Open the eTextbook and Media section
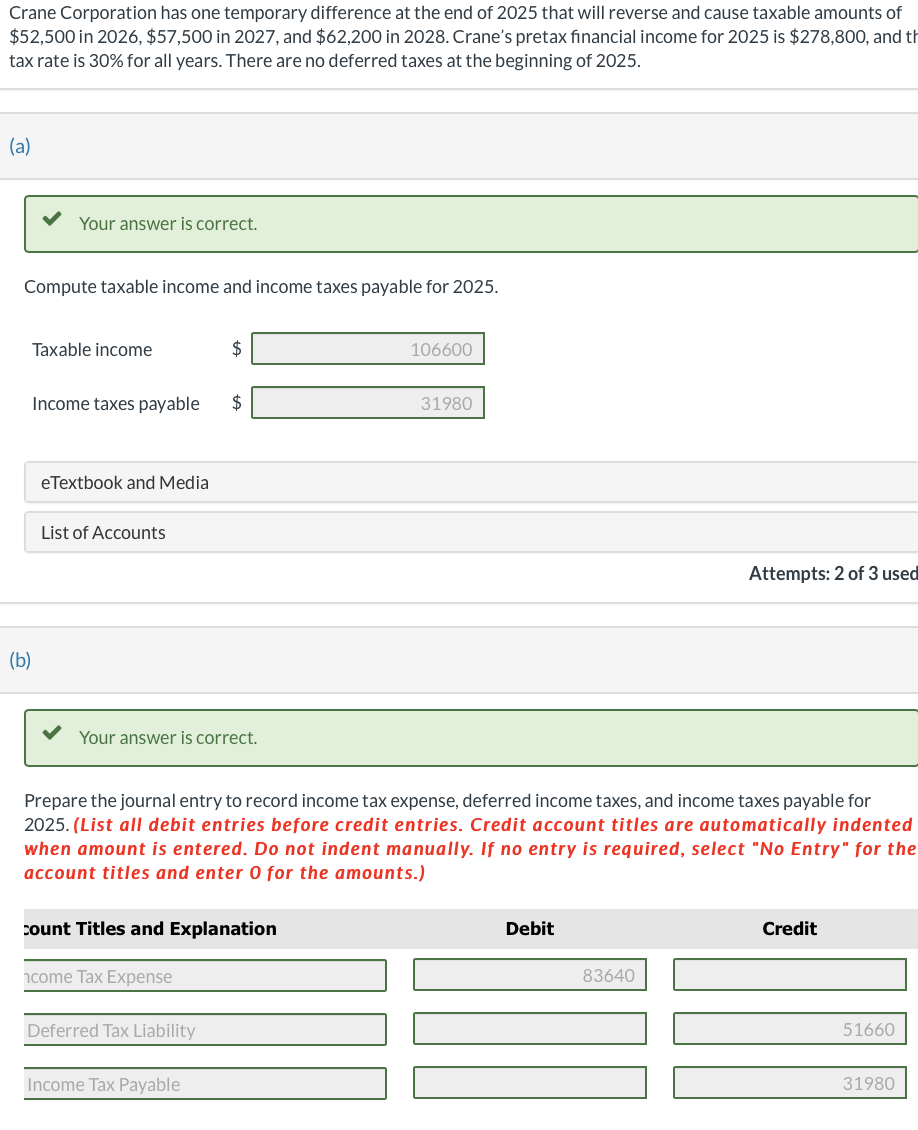Screen dimensions: 918x1130 click(471, 482)
